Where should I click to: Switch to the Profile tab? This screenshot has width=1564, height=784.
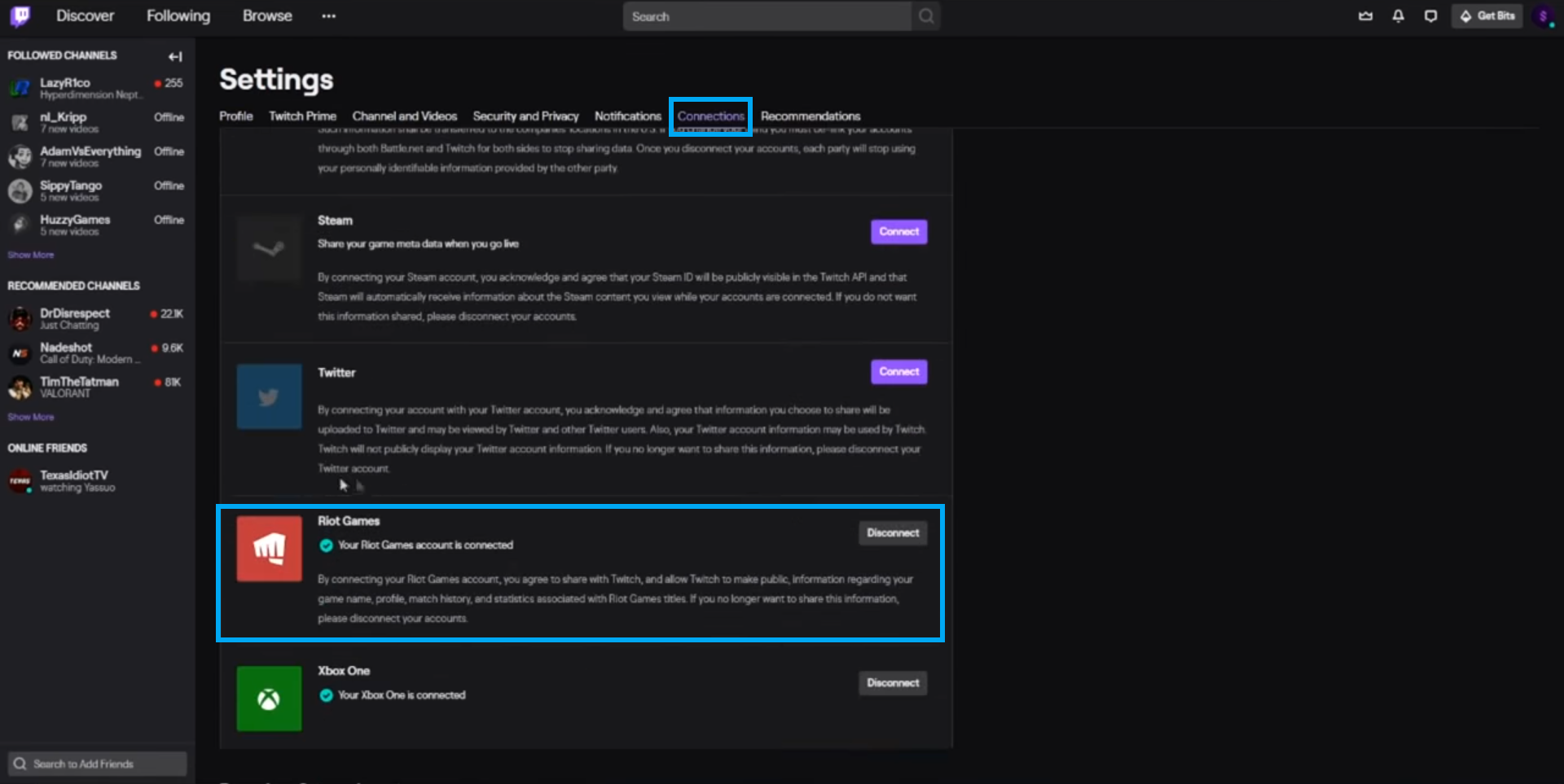[236, 116]
